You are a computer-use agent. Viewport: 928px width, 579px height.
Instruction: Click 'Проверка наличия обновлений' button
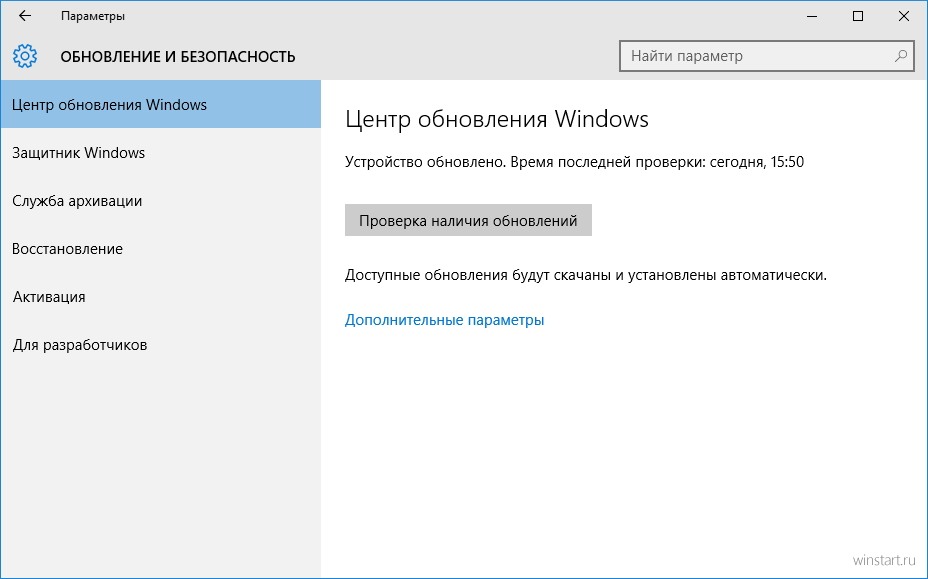coord(468,220)
